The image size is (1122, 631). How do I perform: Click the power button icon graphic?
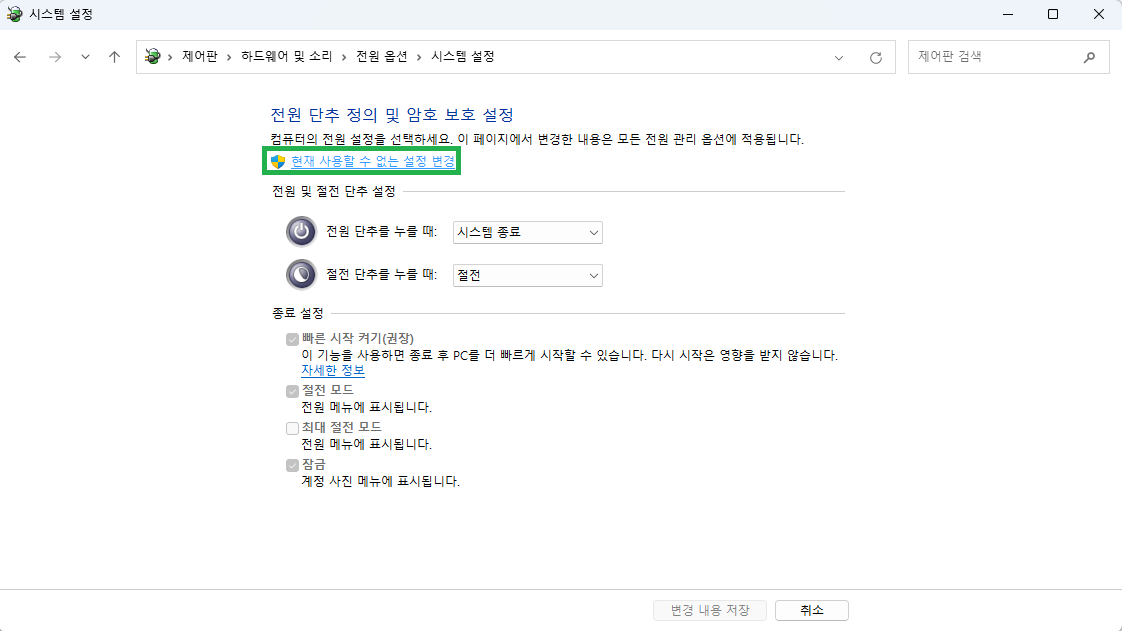click(301, 232)
